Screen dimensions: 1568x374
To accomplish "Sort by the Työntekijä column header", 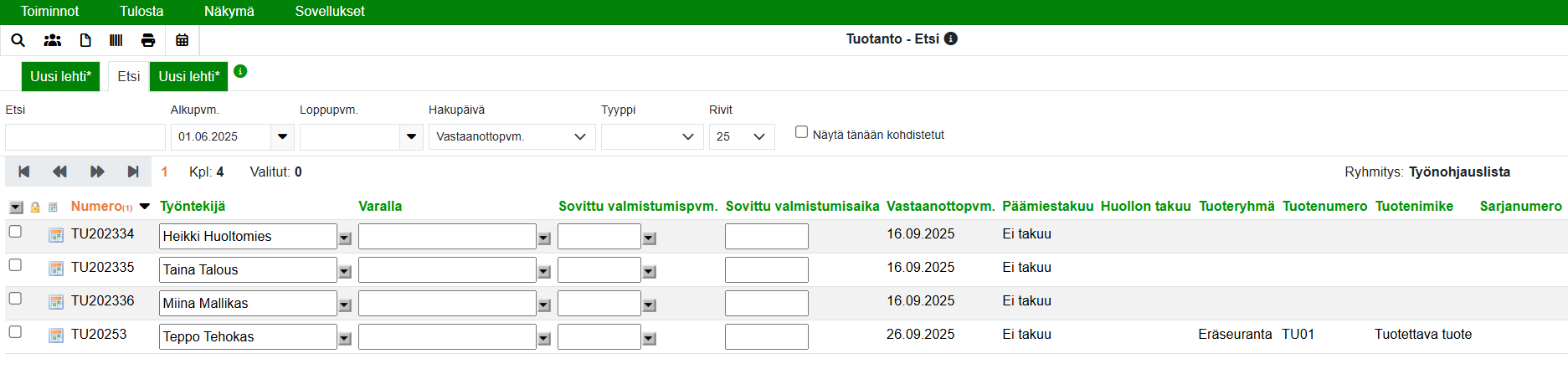I will tap(193, 206).
